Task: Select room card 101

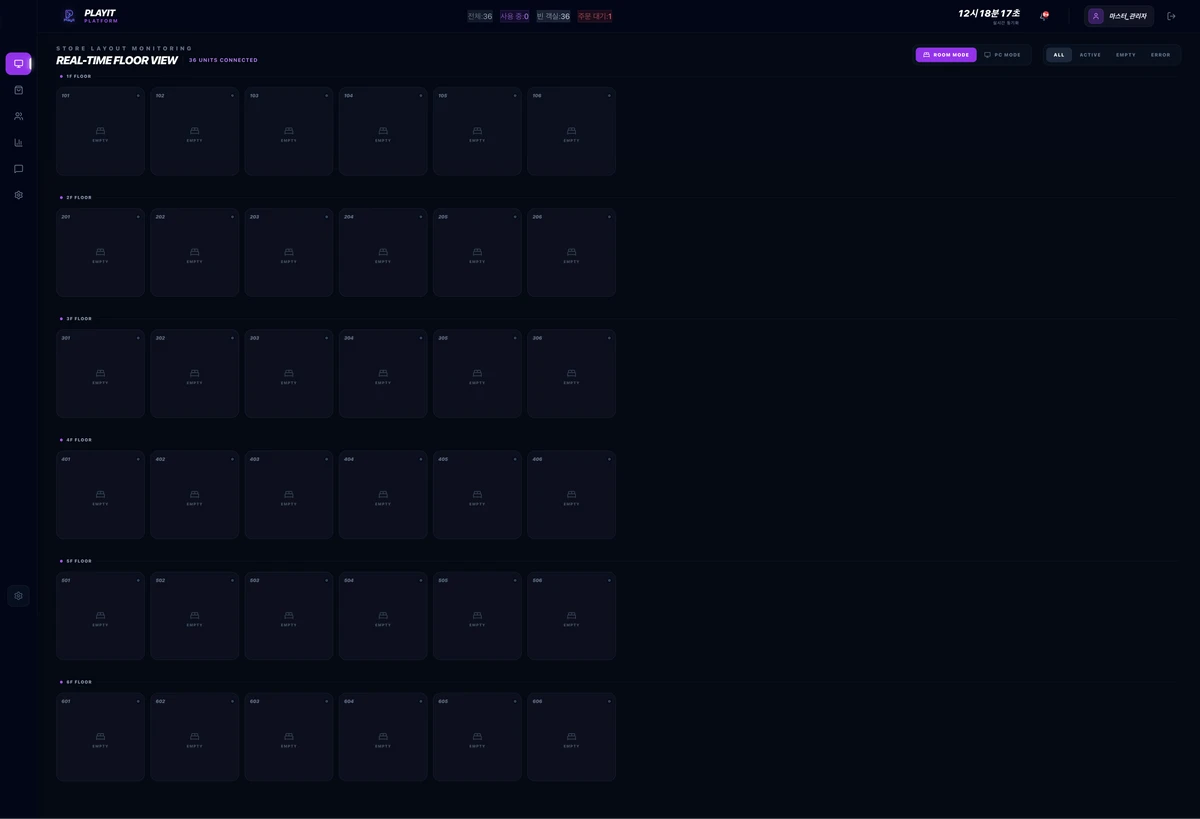Action: pos(100,131)
